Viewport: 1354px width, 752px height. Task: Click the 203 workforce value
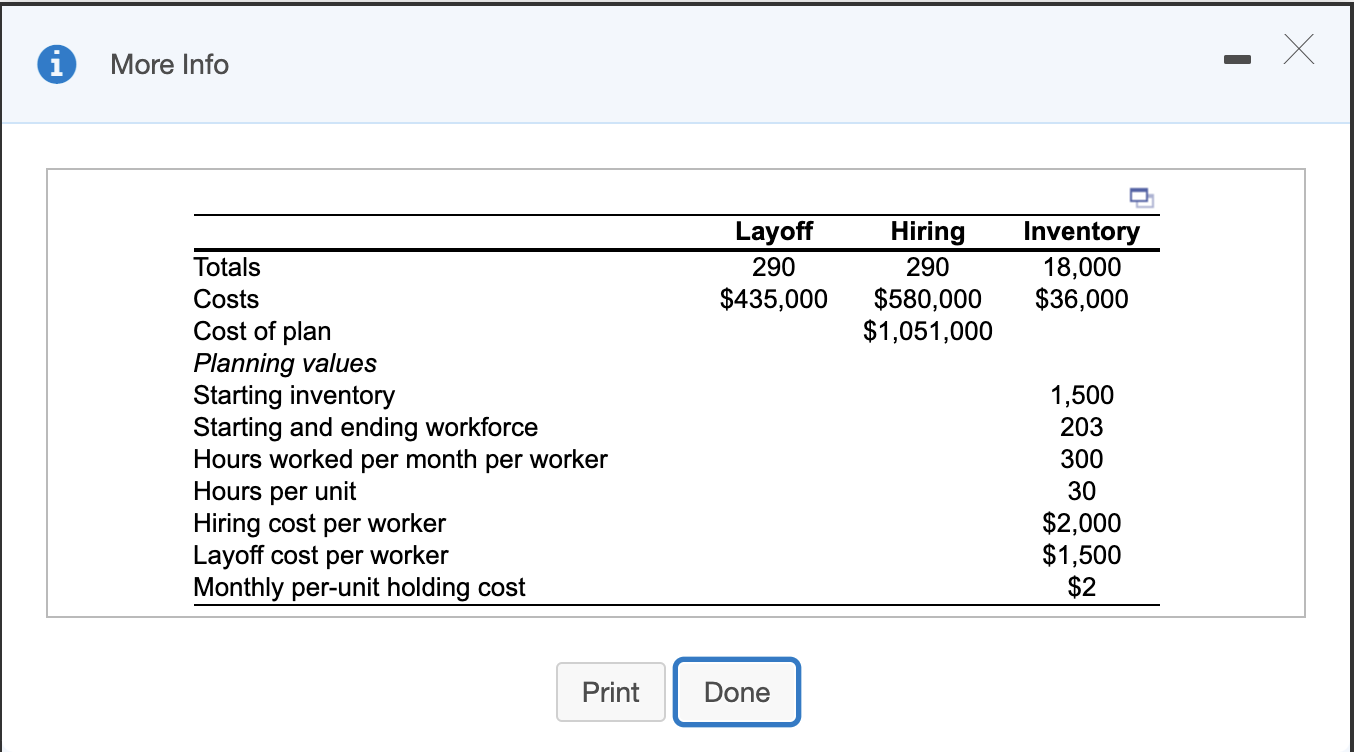coord(1082,427)
